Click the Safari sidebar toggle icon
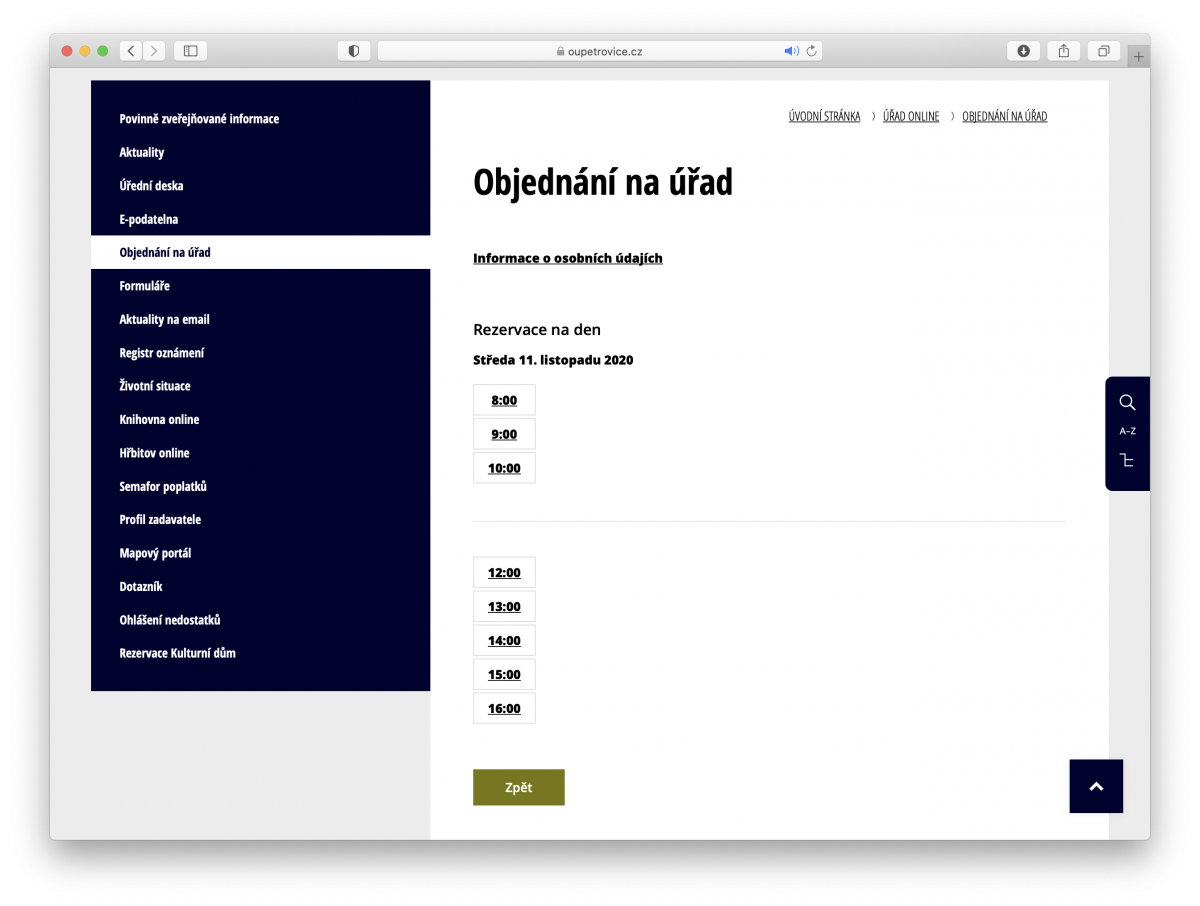Viewport: 1200px width, 906px height. click(190, 51)
